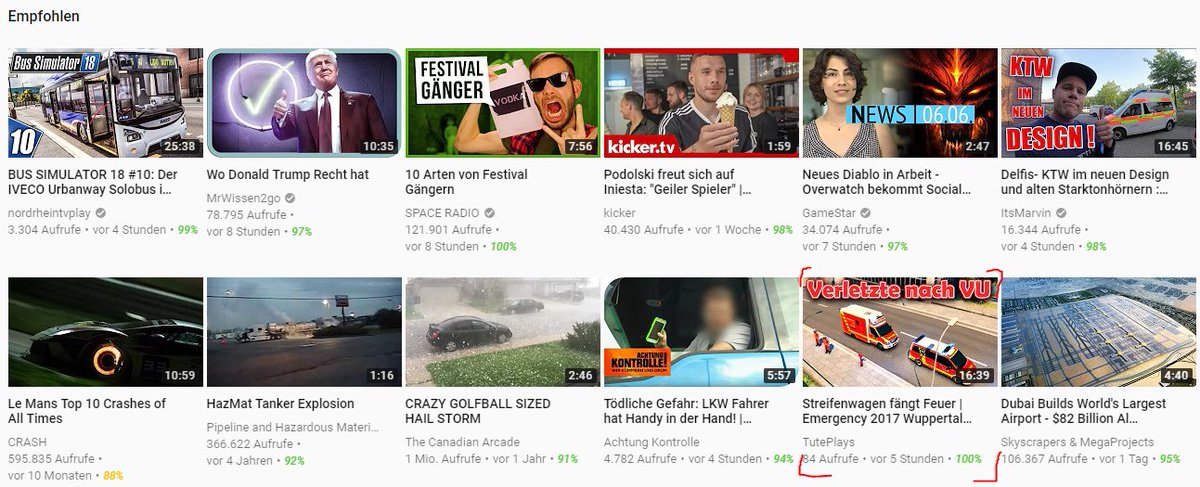This screenshot has width=1200, height=487.
Task: Open the kicker.tv Podolski video thumbnail
Action: pos(700,103)
